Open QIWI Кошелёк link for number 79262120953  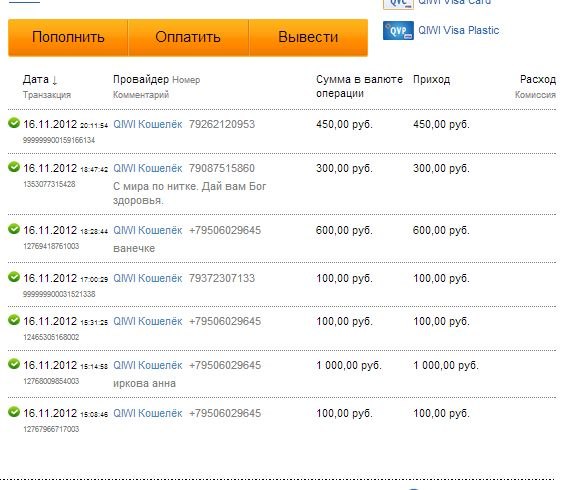(147, 124)
